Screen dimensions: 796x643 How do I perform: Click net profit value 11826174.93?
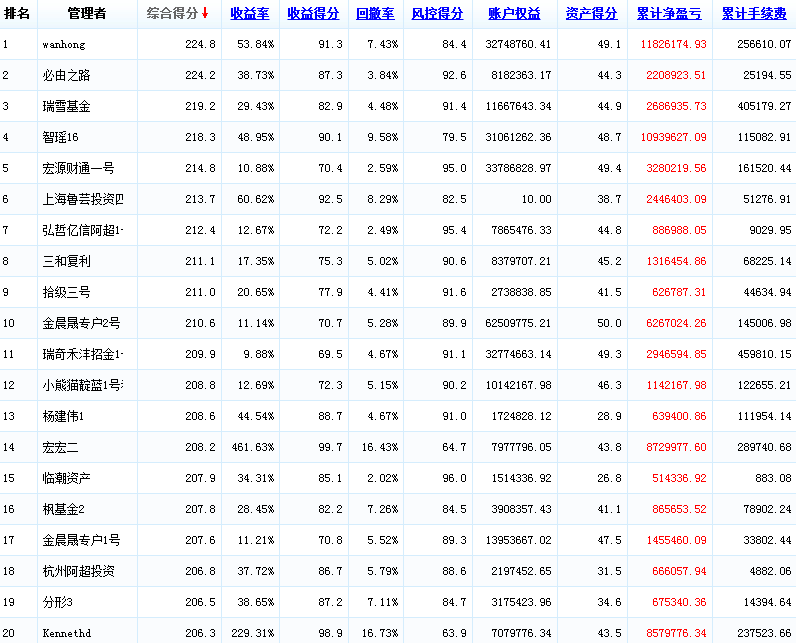673,44
